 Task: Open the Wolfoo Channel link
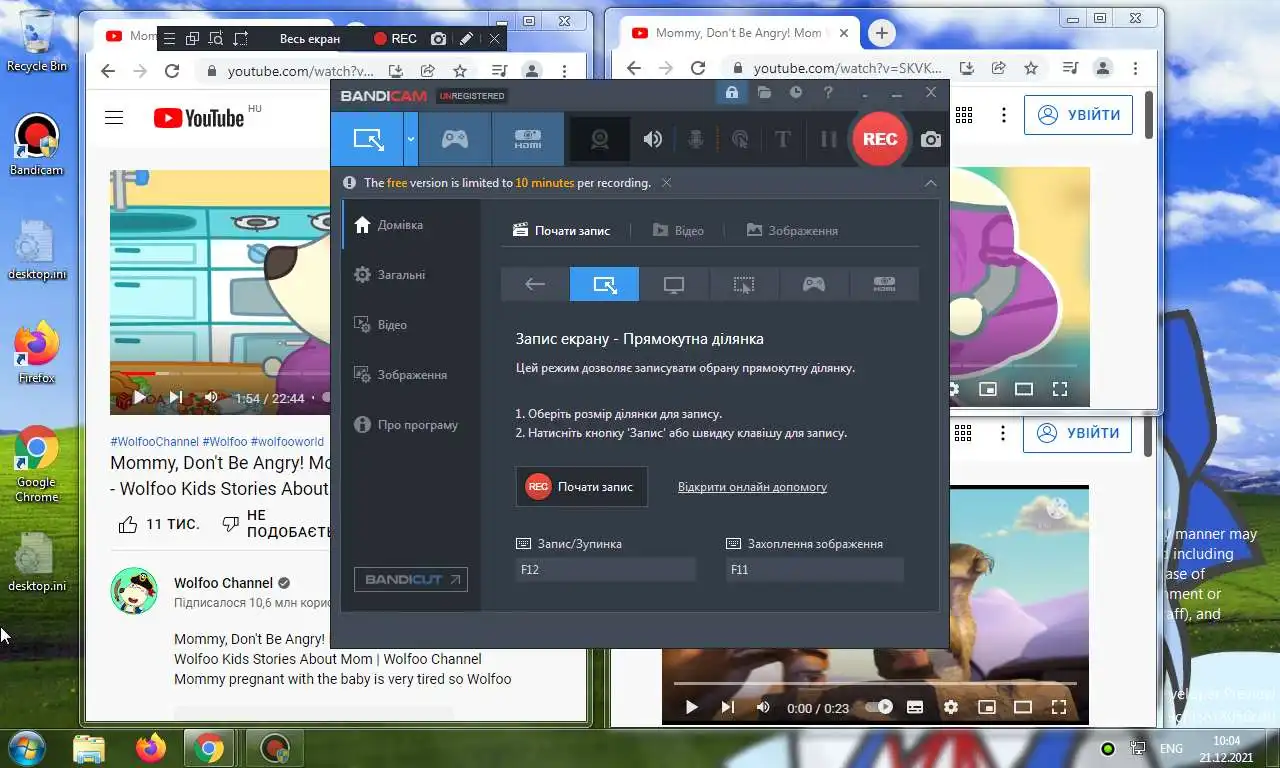[x=223, y=583]
